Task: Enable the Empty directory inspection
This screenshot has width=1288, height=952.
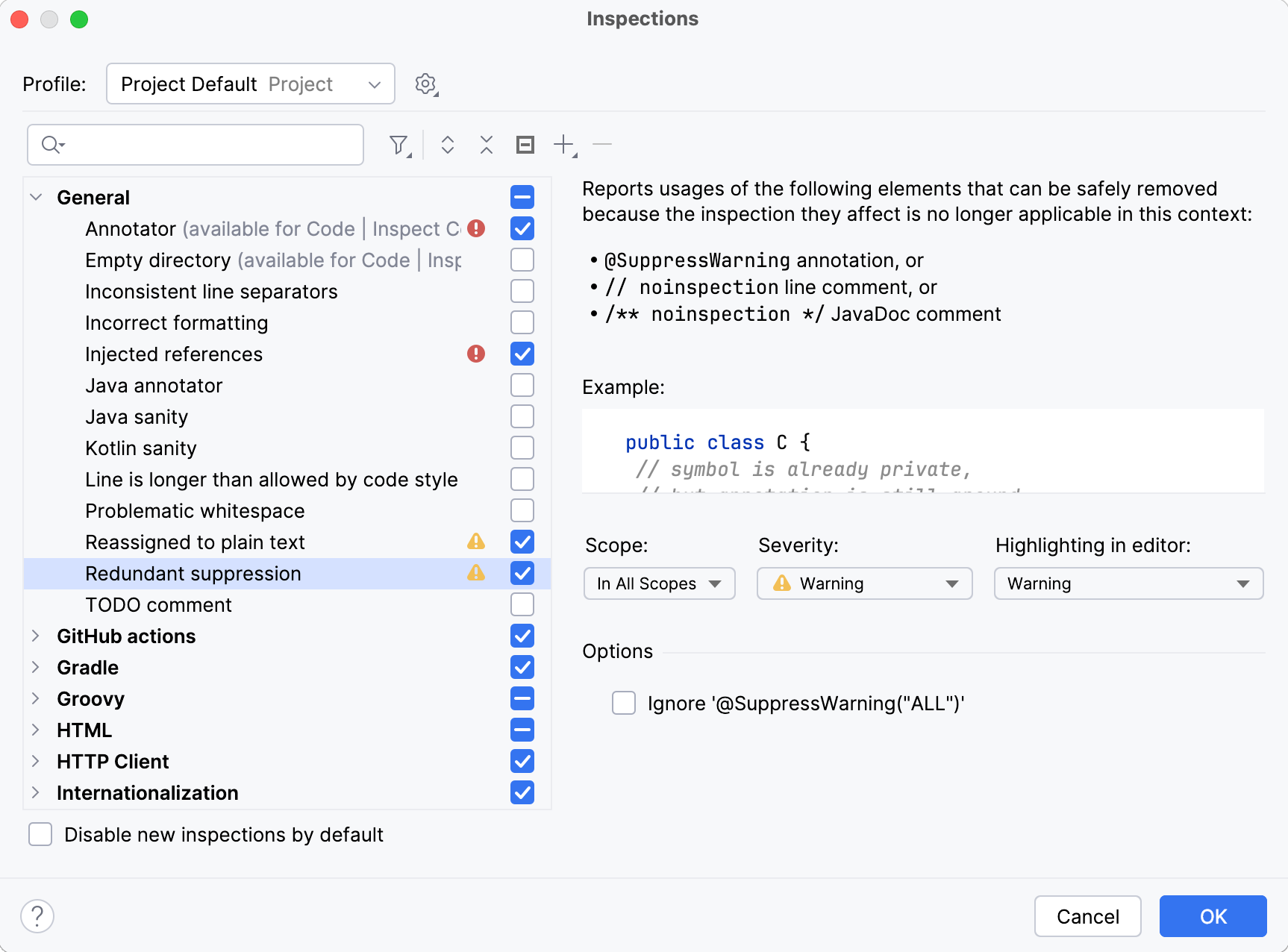Action: 522,260
